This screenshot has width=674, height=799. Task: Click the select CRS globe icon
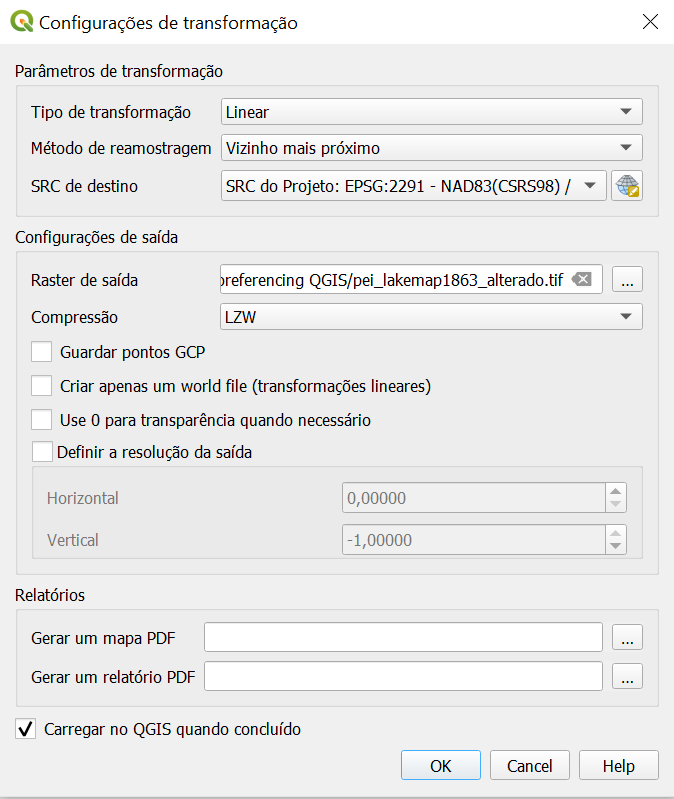coord(627,186)
